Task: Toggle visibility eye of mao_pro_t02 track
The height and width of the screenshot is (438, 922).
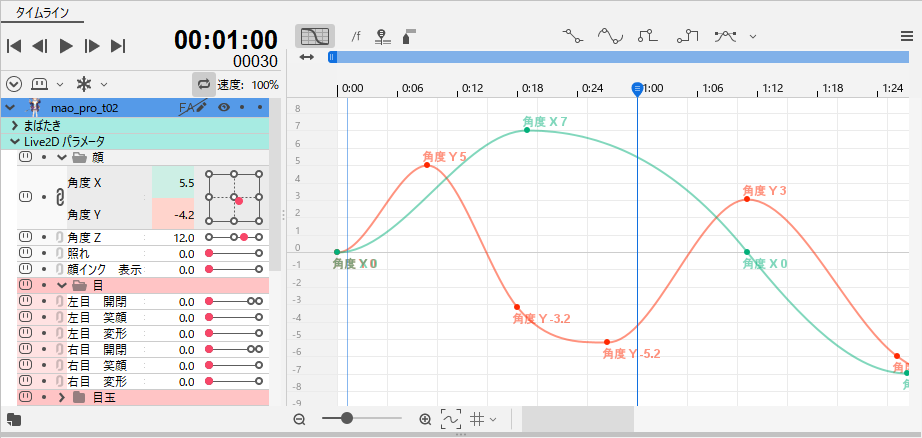Action: click(224, 107)
